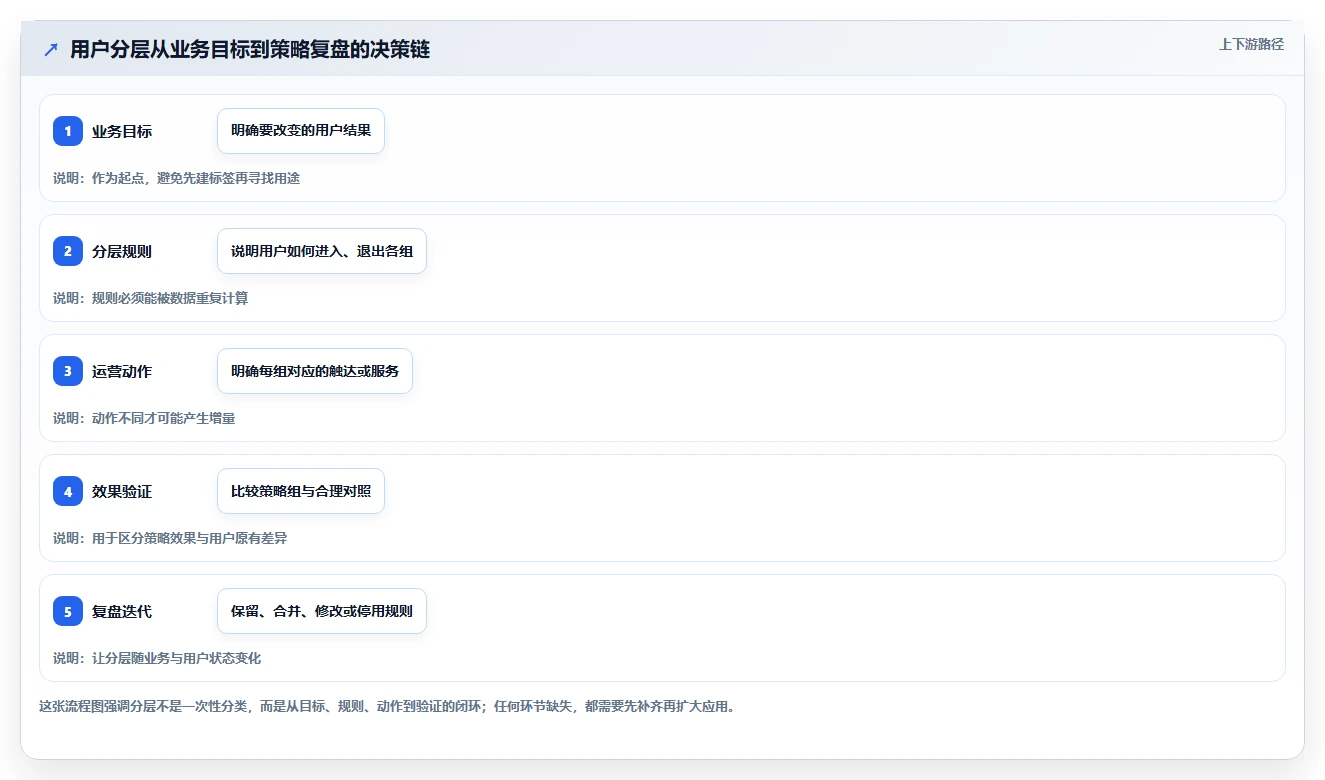Viewport: 1325px width, 780px height.
Task: Select step number 1 badge
Action: (68, 131)
